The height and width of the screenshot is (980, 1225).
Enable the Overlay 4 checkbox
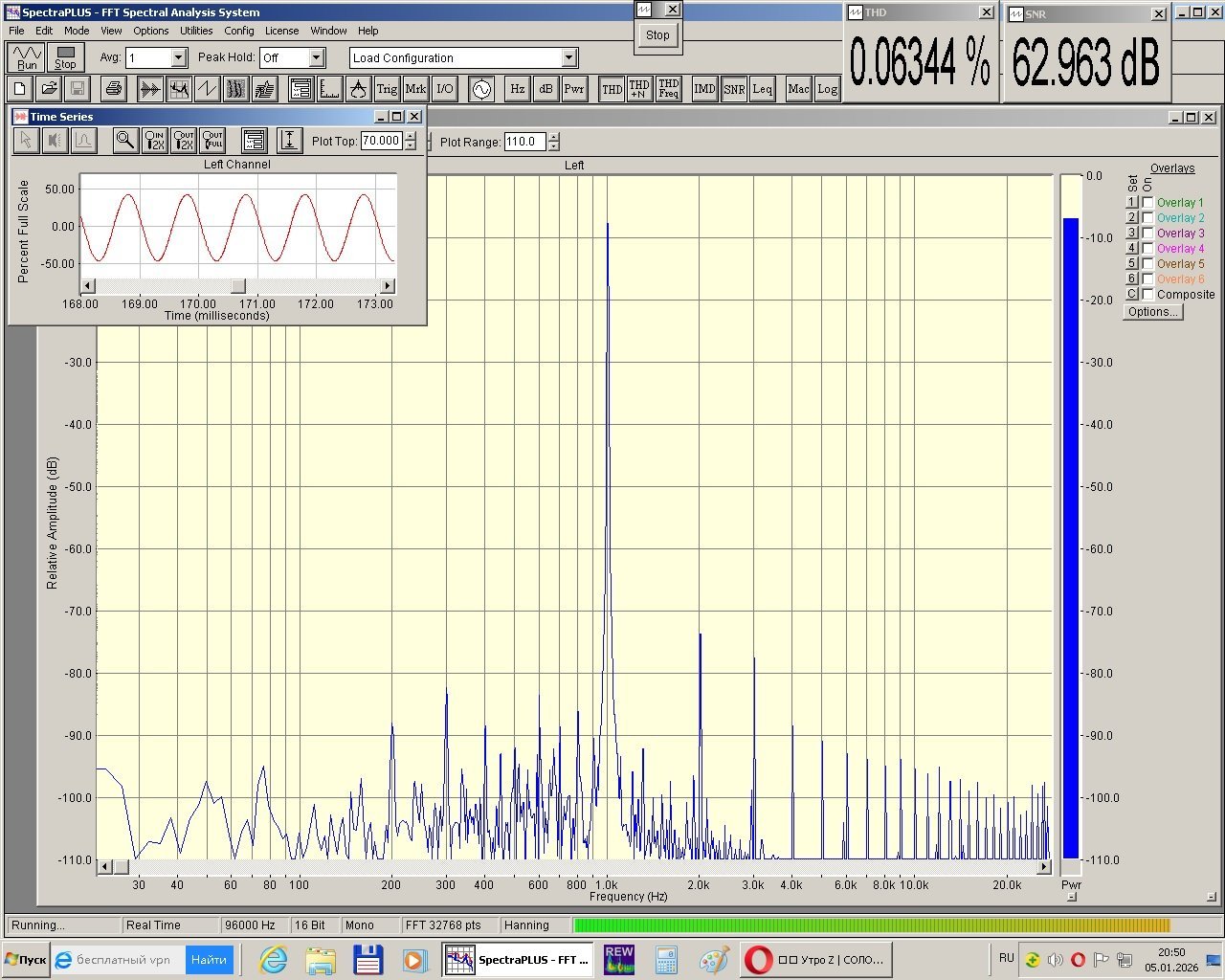(1148, 249)
